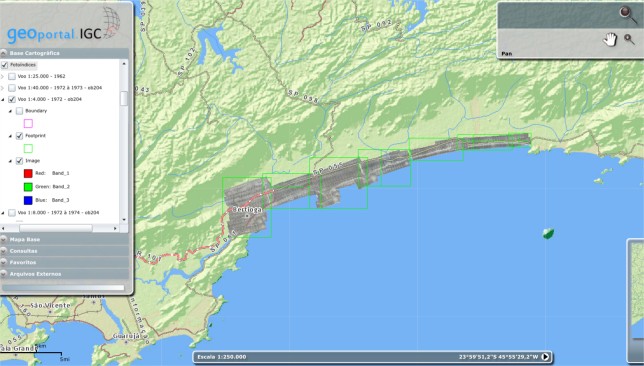This screenshot has height=366, width=644.
Task: Click the small green island in the sea
Action: pyautogui.click(x=548, y=234)
